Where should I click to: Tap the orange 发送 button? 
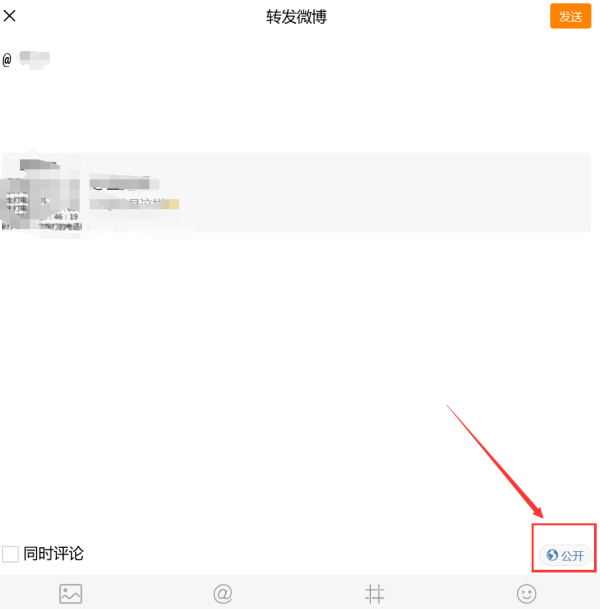coord(570,16)
